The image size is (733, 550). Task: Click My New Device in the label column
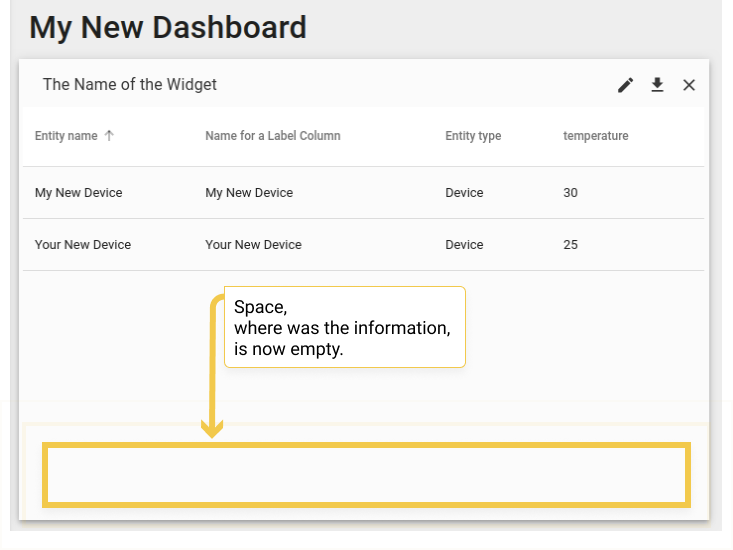click(249, 193)
